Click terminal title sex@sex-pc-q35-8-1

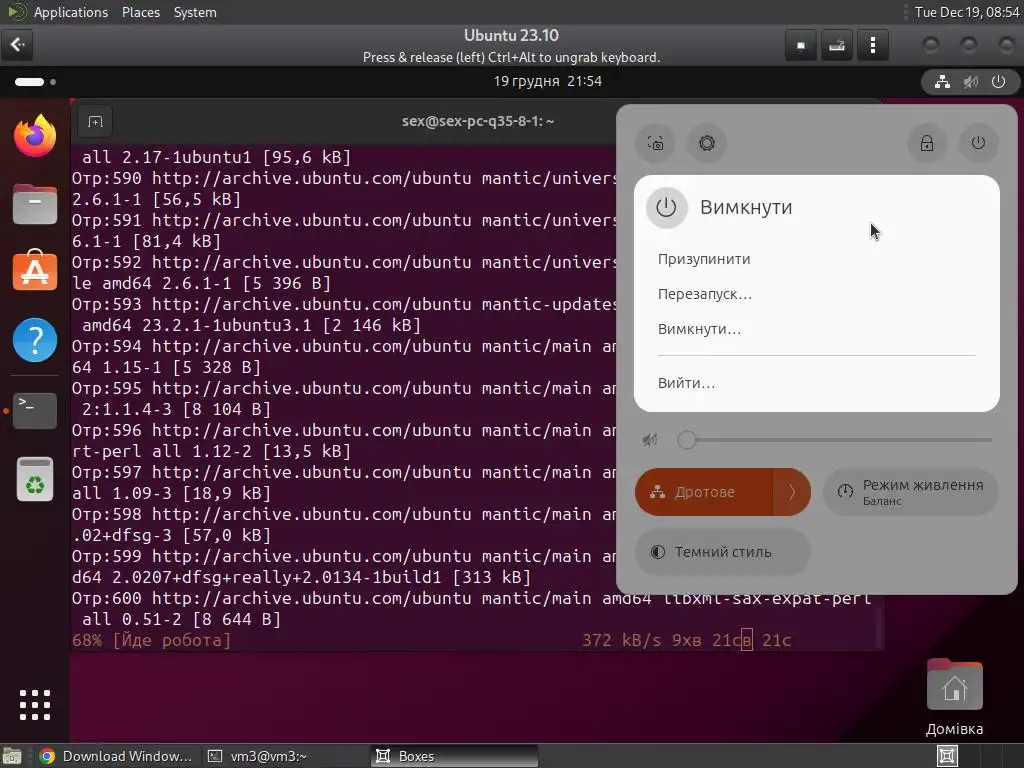tap(477, 121)
